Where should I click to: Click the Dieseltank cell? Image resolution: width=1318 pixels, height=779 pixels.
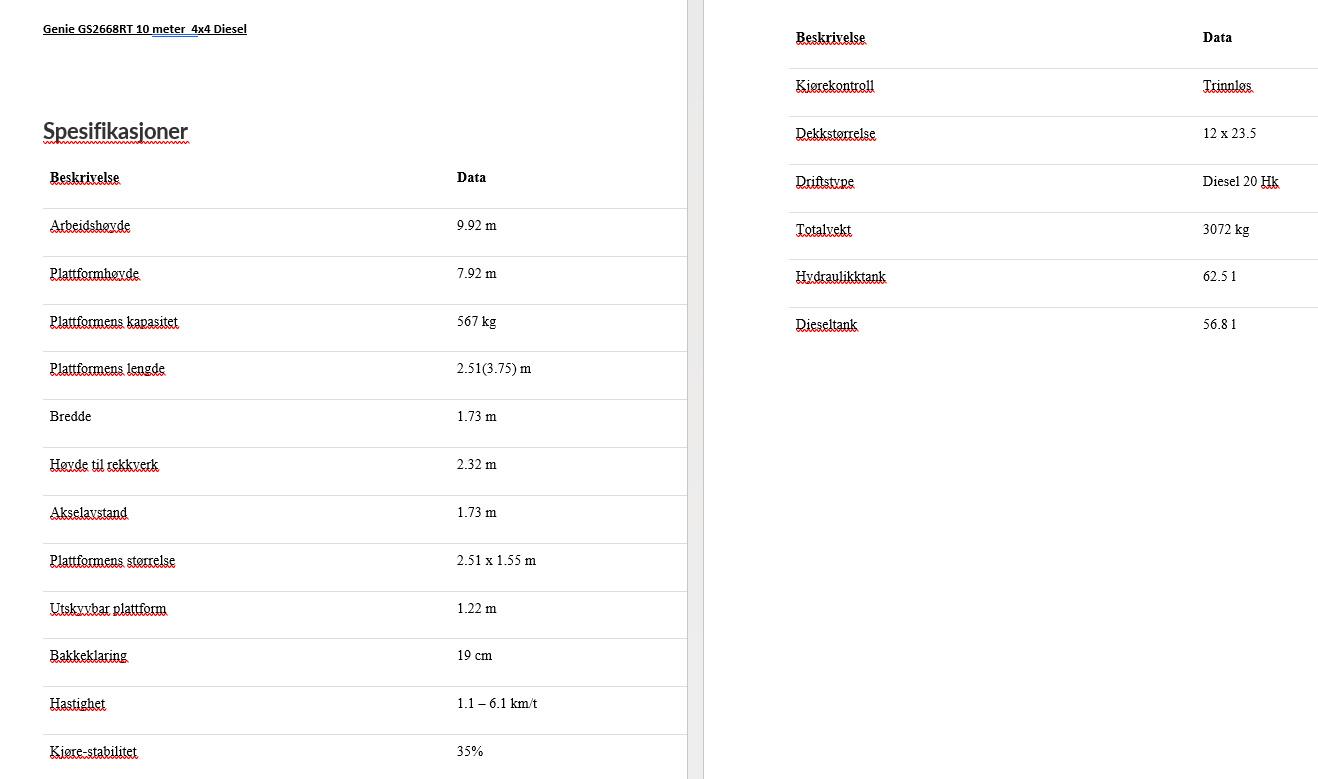(826, 325)
